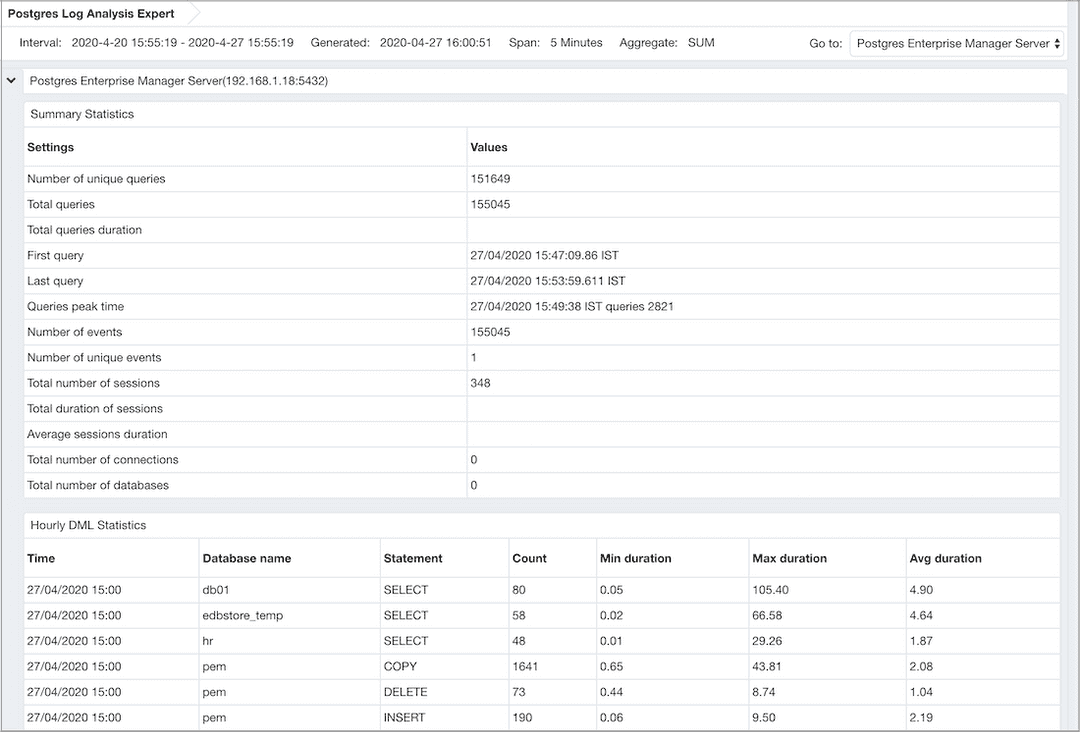This screenshot has width=1080, height=732.
Task: Open the Go to server dropdown
Action: (x=957, y=43)
